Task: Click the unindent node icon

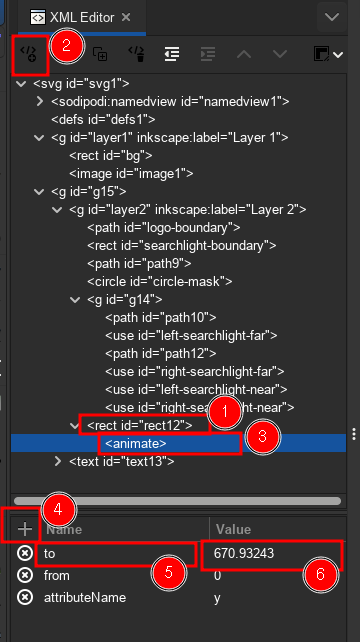Action: (172, 54)
